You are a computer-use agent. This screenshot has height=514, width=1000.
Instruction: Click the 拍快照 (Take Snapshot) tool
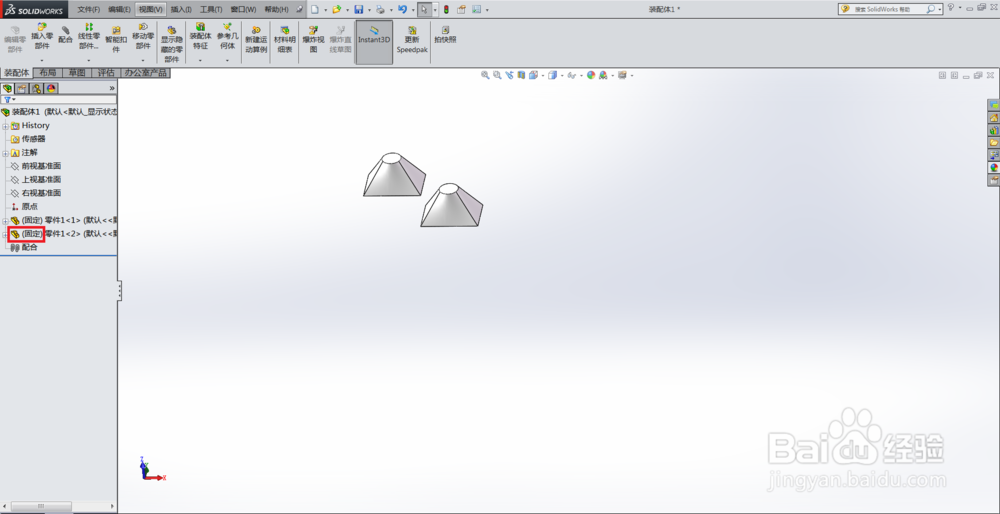[x=445, y=35]
